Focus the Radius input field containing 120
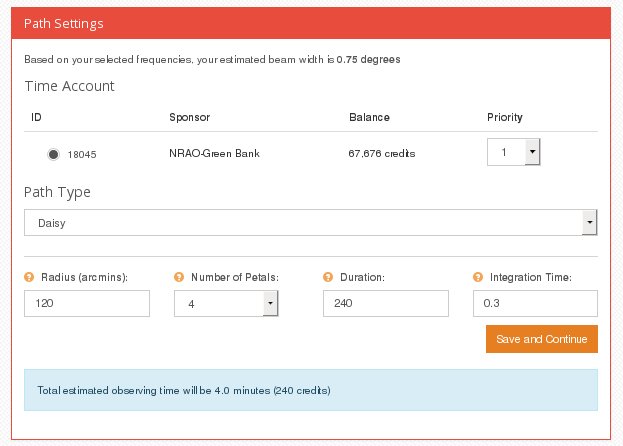The image size is (623, 446). coord(87,303)
